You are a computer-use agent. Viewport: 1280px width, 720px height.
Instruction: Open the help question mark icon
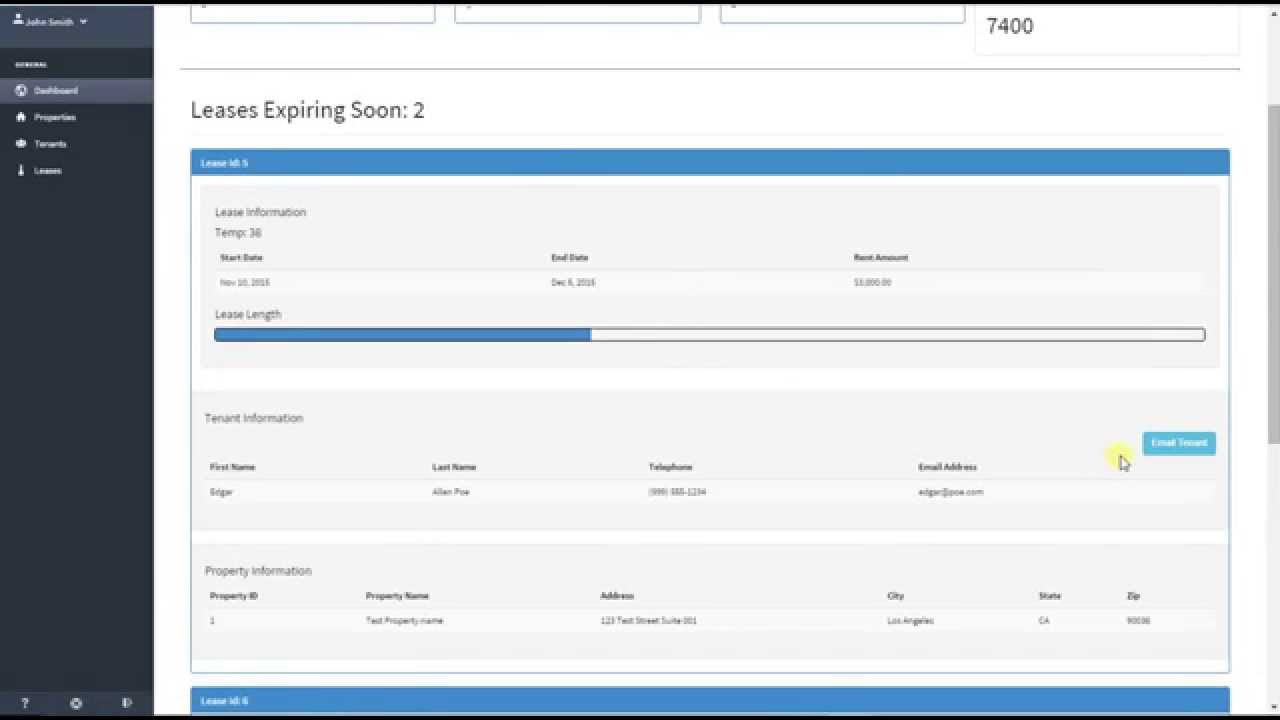tap(25, 703)
